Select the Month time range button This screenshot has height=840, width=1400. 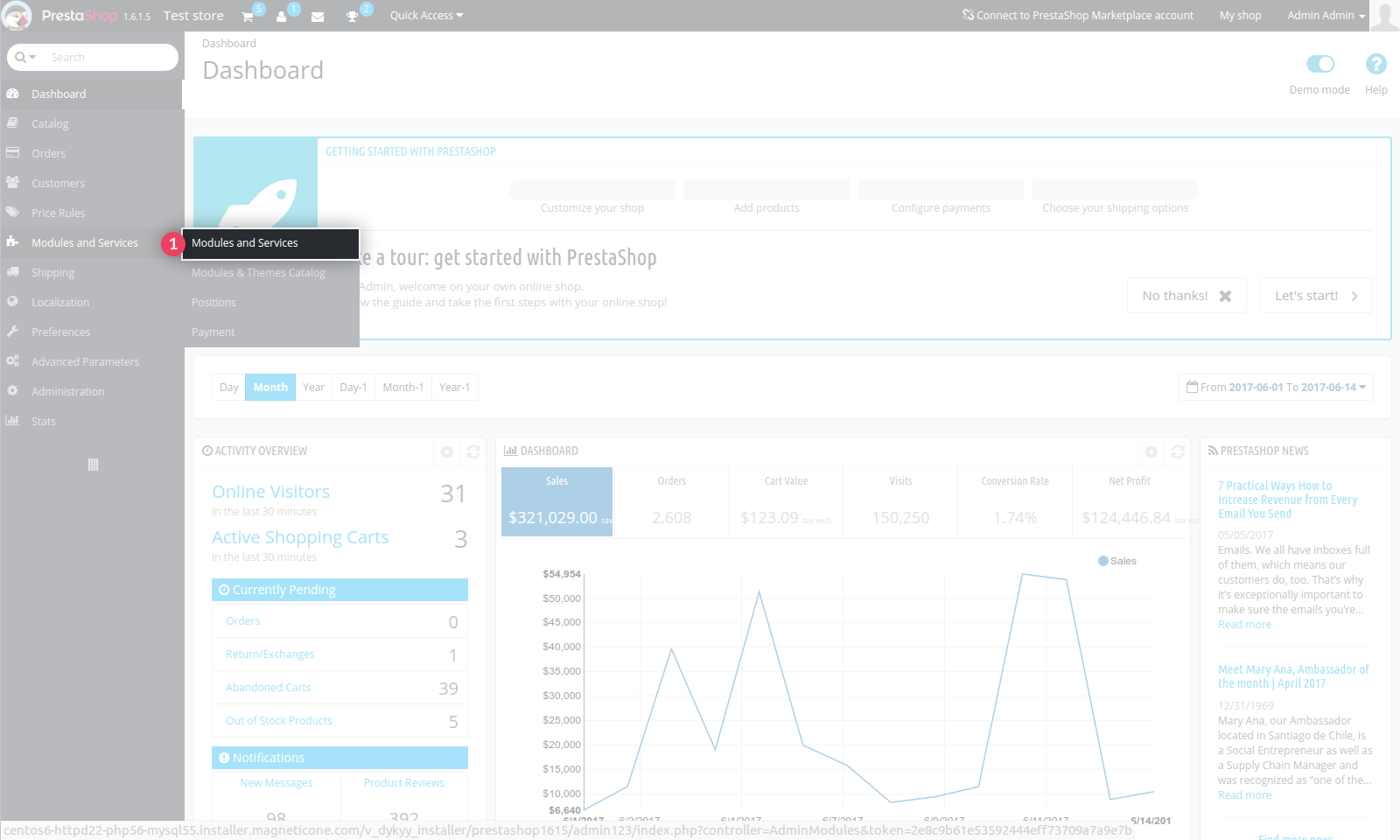click(270, 388)
